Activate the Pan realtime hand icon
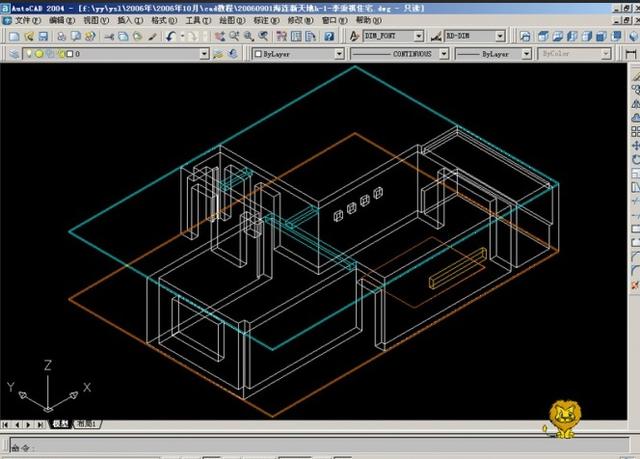This screenshot has width=640, height=459. 220,37
